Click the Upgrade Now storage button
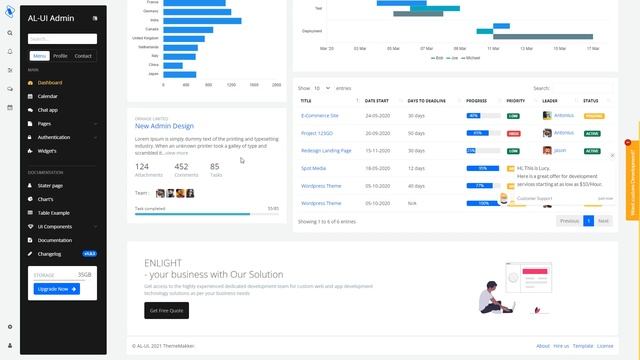Image resolution: width=640 pixels, height=360 pixels. pos(57,289)
